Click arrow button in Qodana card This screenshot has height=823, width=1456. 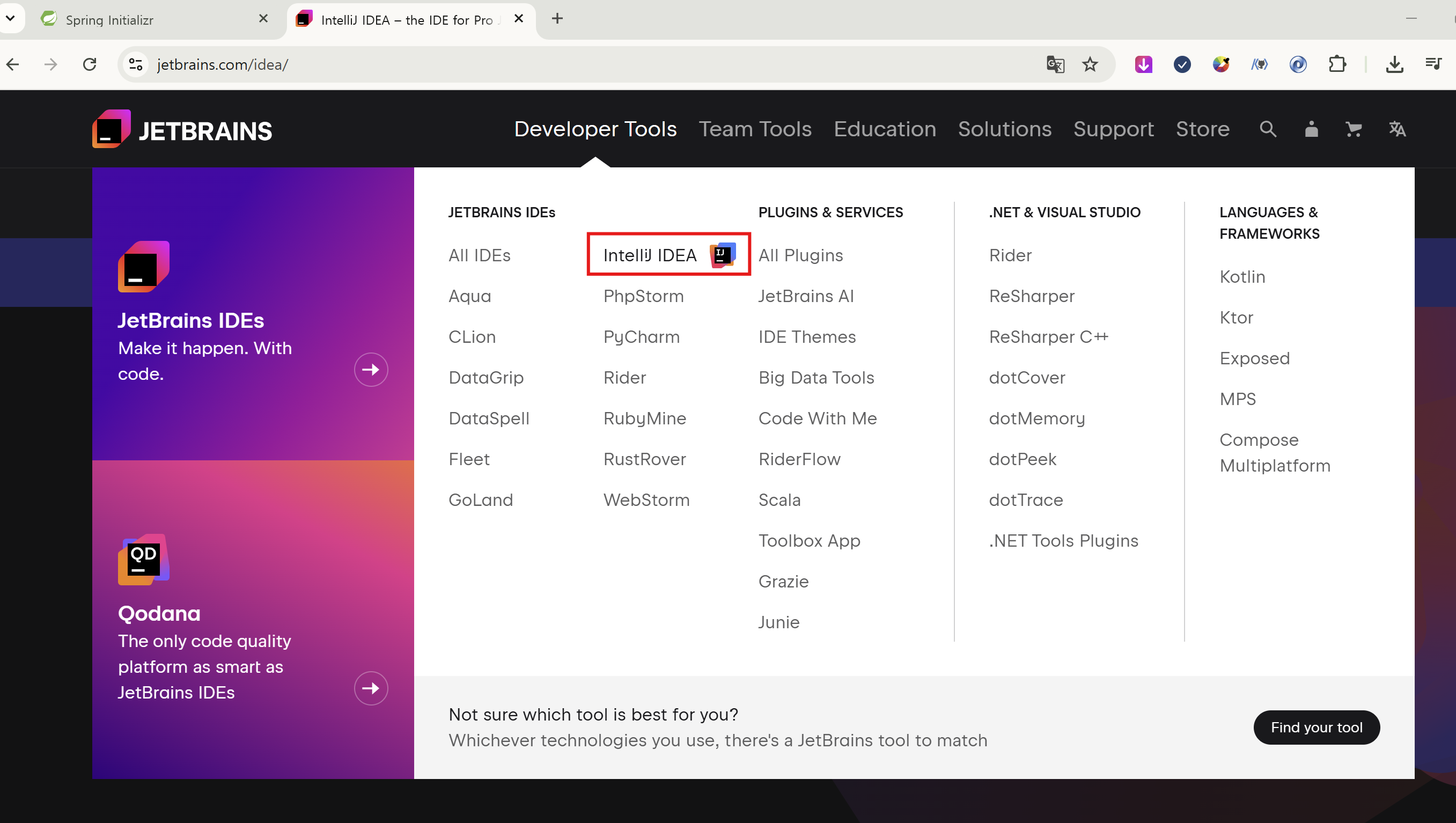[x=371, y=688]
